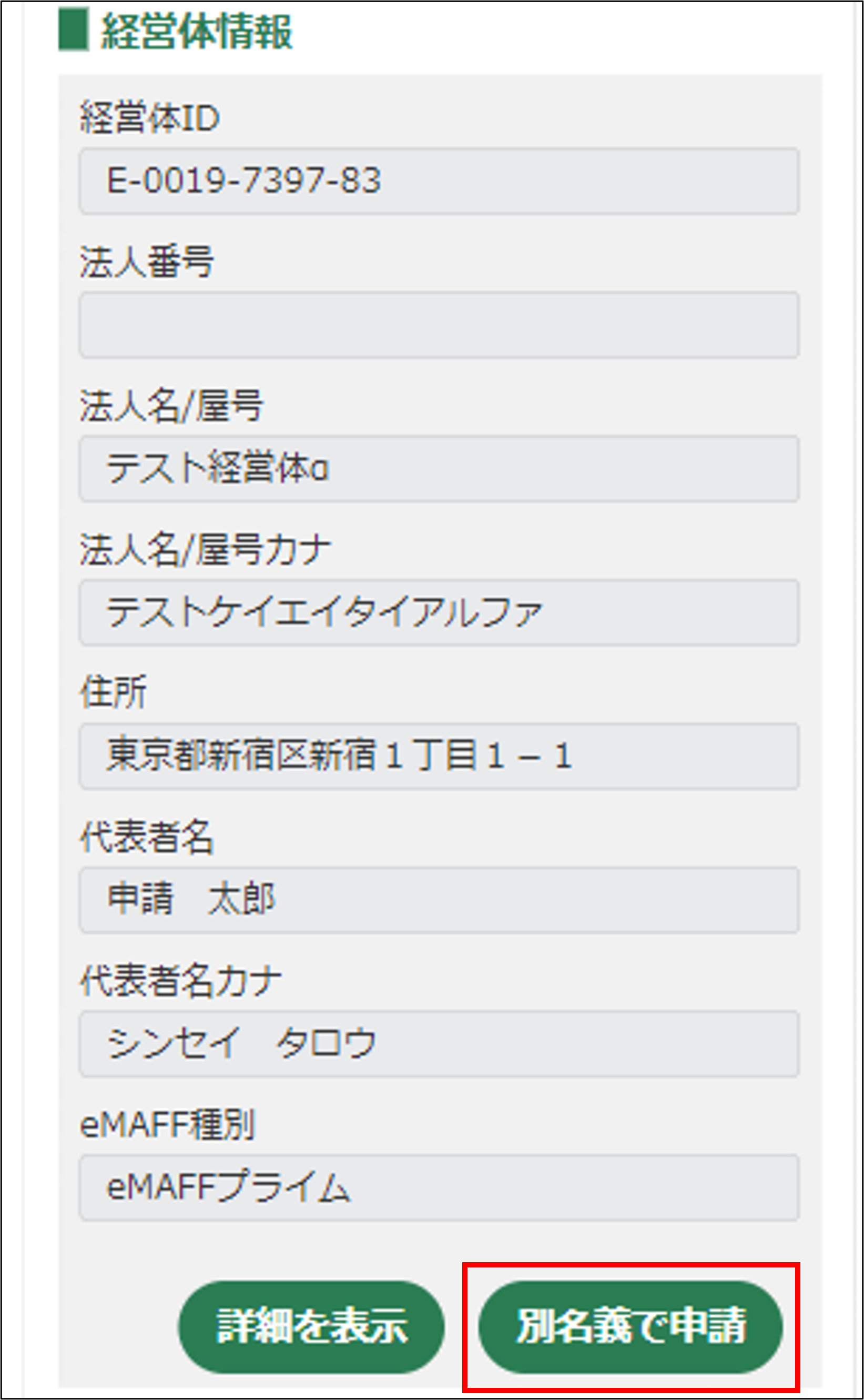
Task: Click the 法人番号 label text
Action: point(146,263)
